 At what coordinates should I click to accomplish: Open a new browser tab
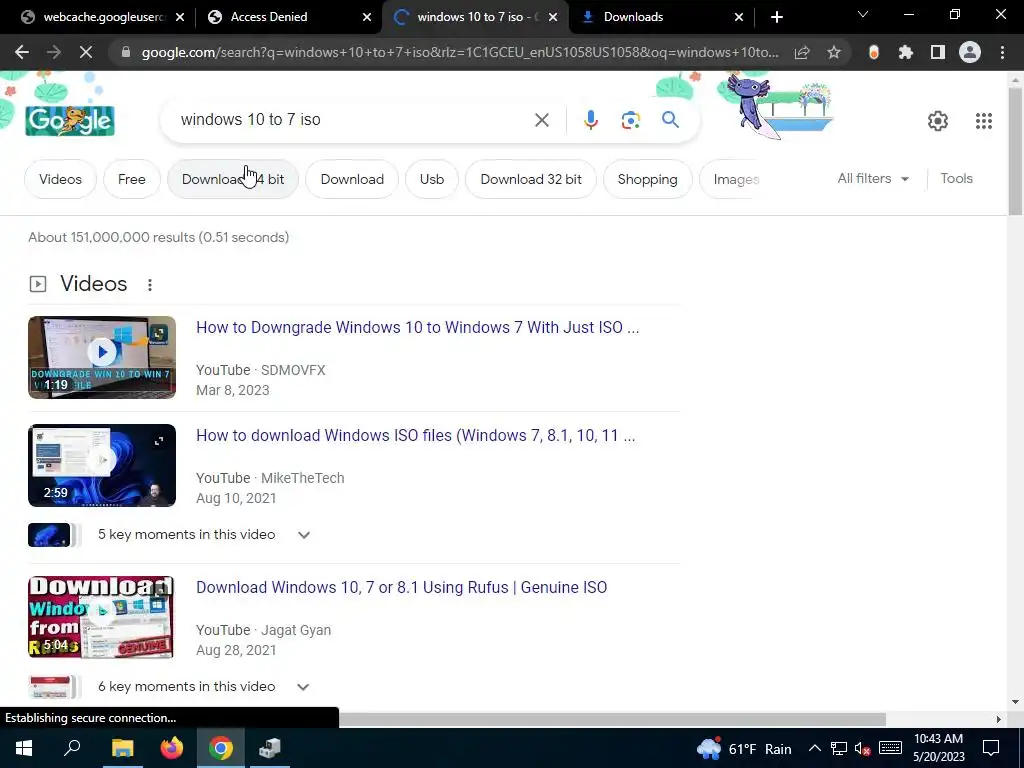tap(776, 17)
